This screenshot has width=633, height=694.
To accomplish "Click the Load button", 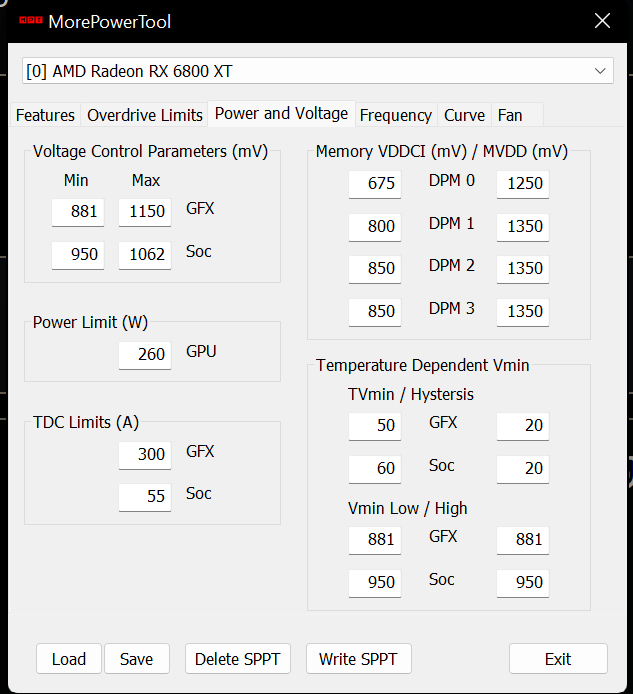I will [x=69, y=659].
